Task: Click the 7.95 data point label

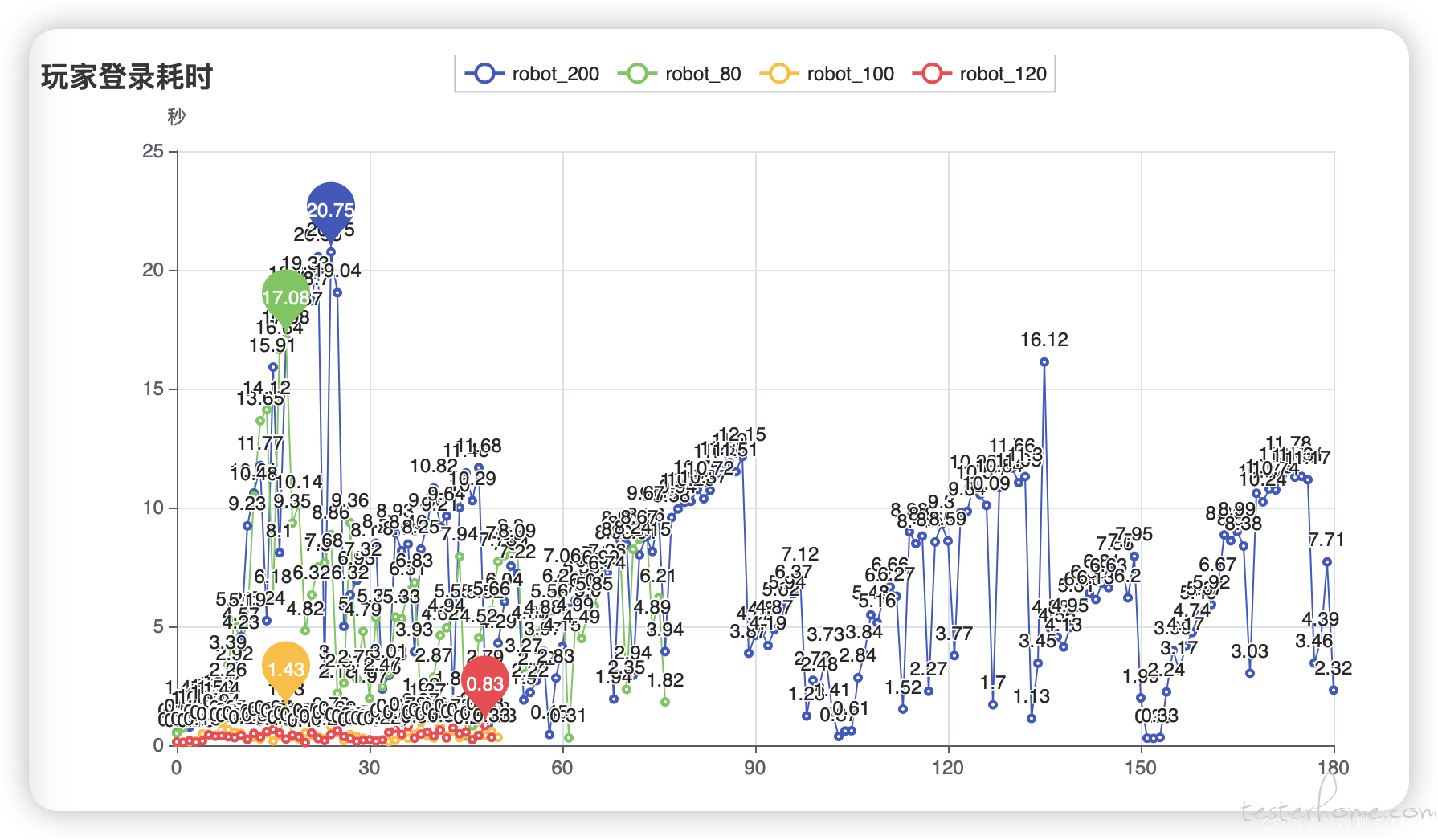Action: click(x=1134, y=534)
